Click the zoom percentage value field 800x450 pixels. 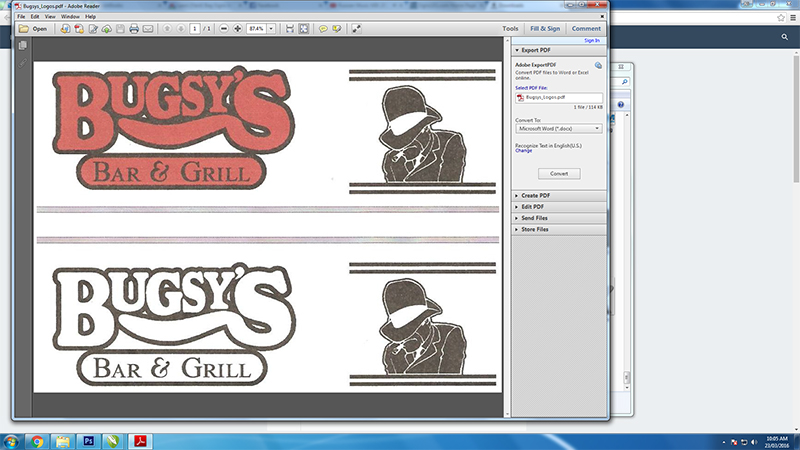coord(257,29)
